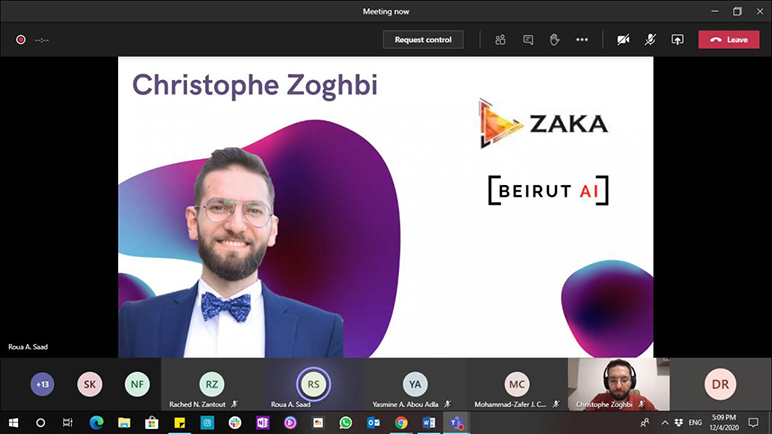Click the red recording indicator

(x=21, y=40)
